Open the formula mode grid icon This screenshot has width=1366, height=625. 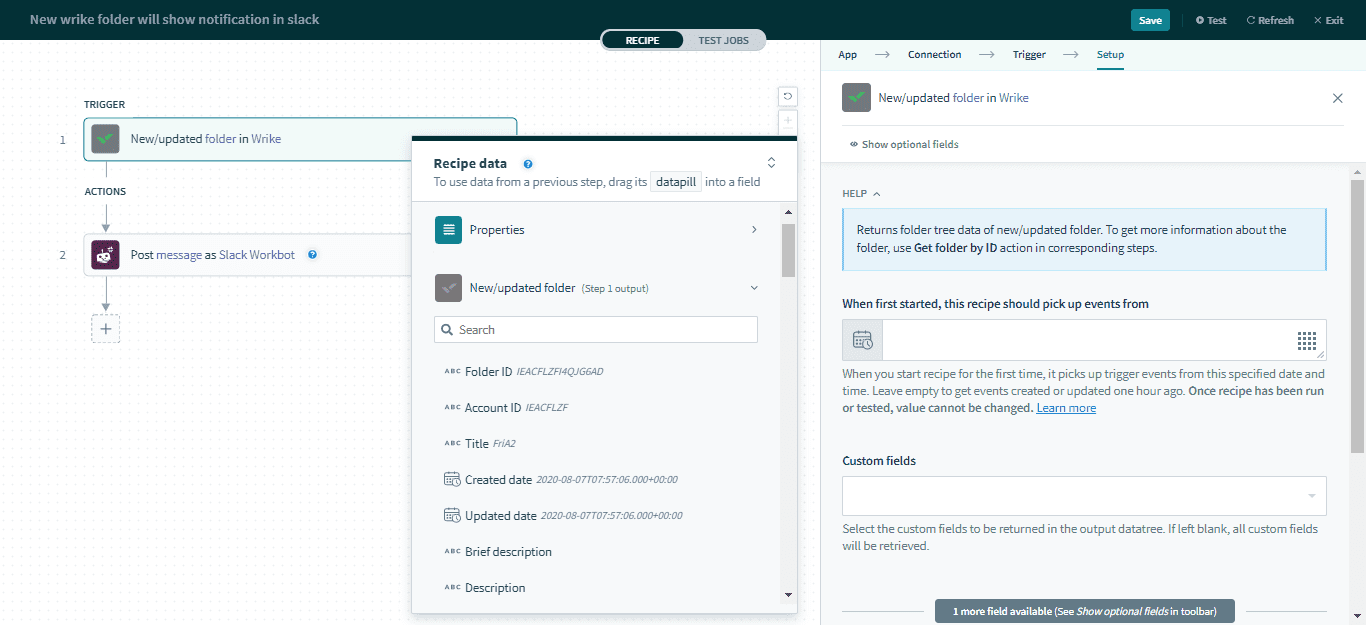pos(1307,340)
